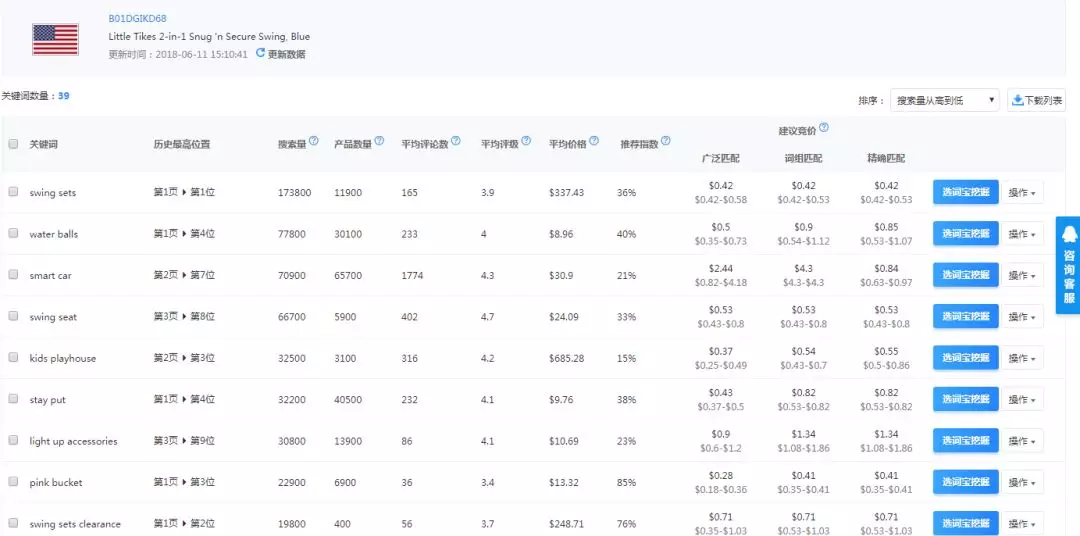Click 选词宝挖掘 for swing sets clearance

pos(966,523)
